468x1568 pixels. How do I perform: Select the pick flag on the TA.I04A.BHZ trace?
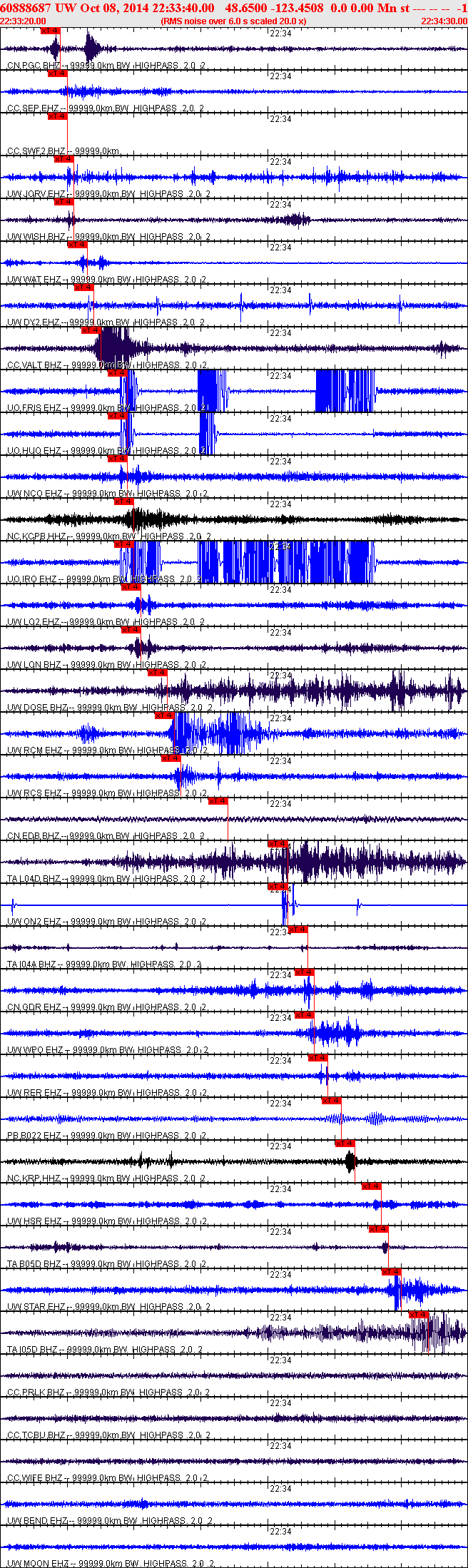297,930
